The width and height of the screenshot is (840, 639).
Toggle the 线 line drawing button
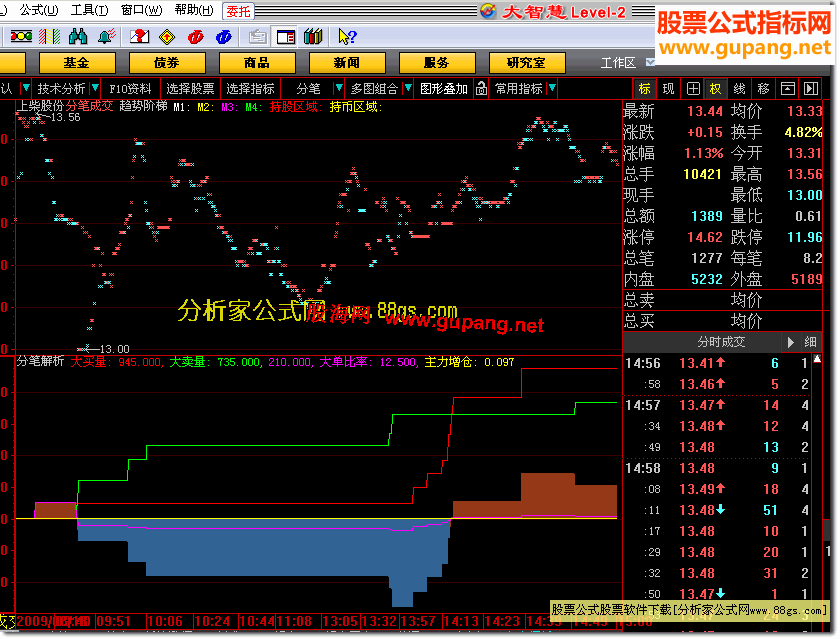(739, 88)
